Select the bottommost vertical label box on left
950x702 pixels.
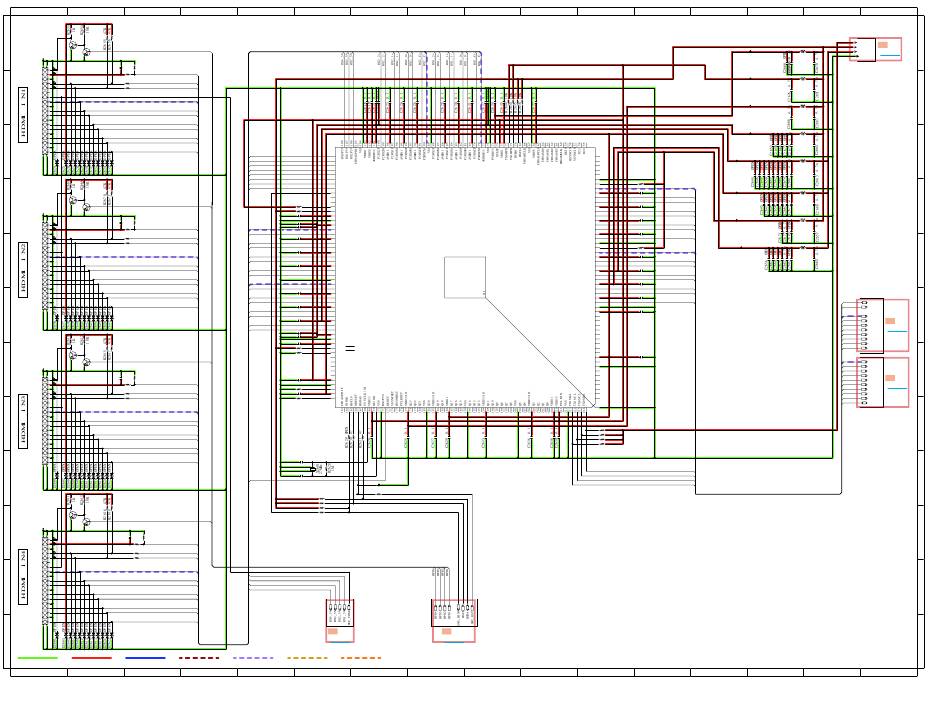click(x=23, y=577)
